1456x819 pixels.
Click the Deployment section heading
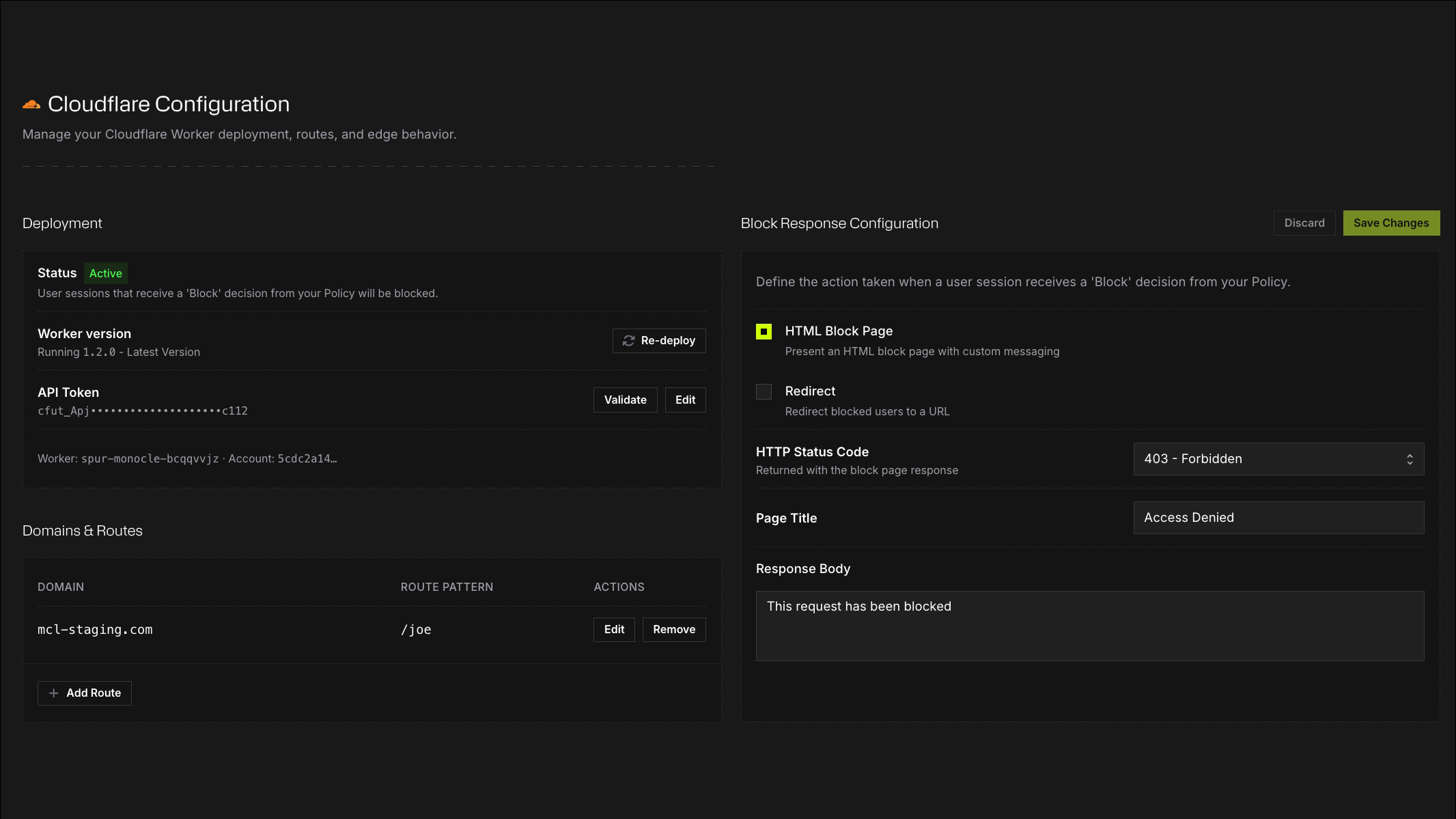click(62, 223)
